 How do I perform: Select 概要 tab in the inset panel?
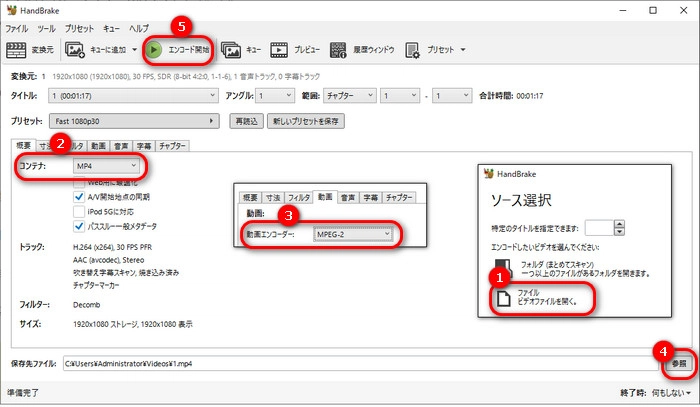click(x=250, y=198)
